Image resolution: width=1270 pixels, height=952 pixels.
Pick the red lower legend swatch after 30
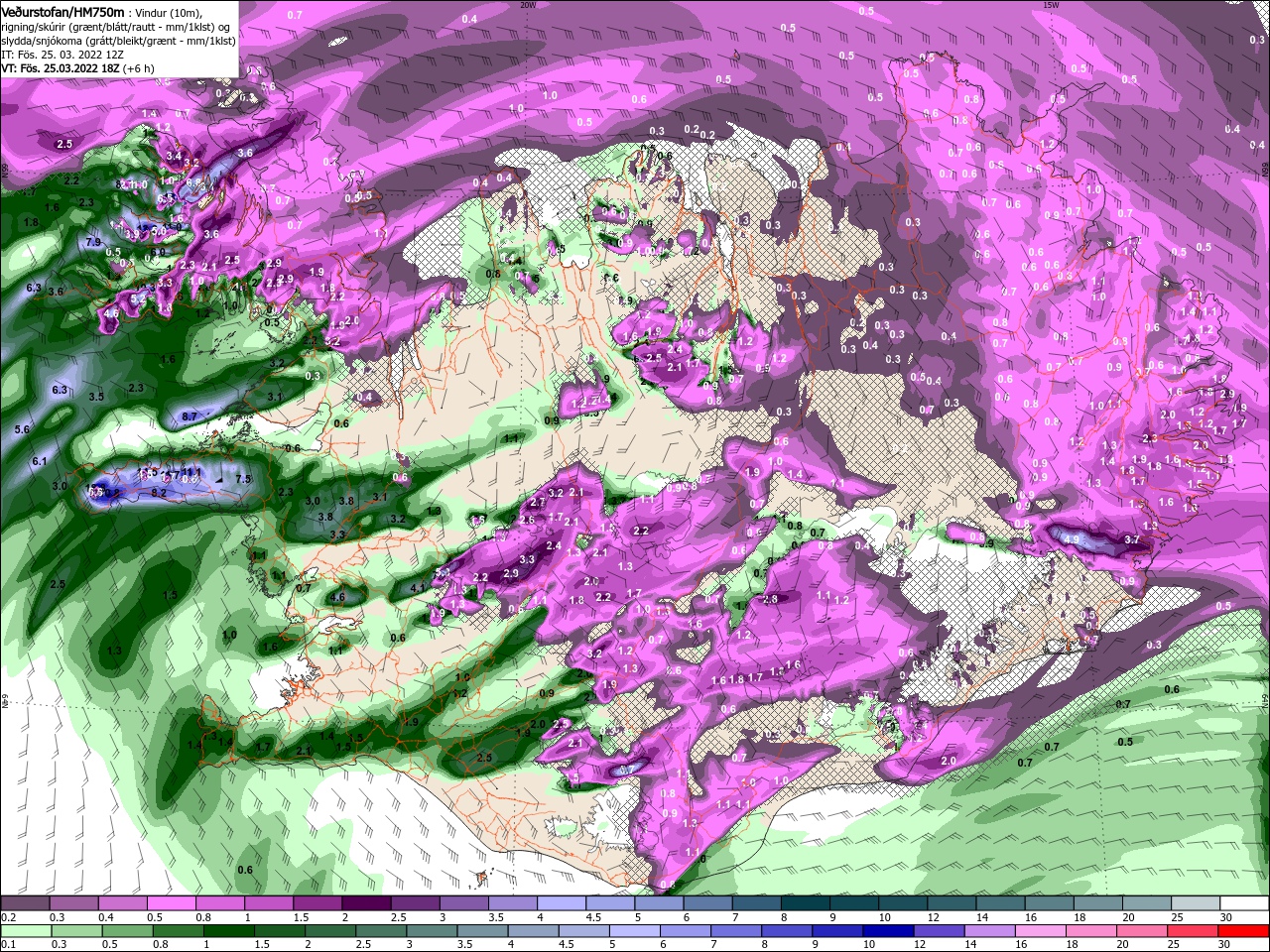coord(1245,931)
